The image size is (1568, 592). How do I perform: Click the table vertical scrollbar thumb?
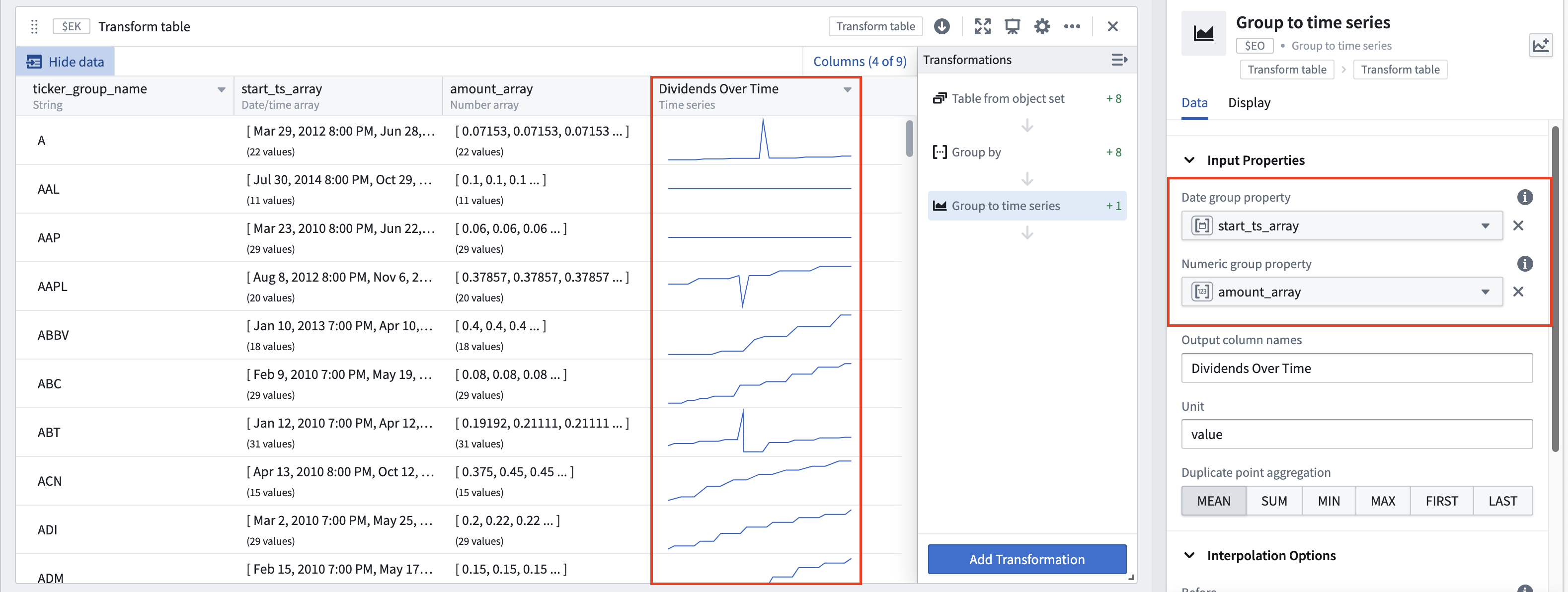tap(909, 139)
